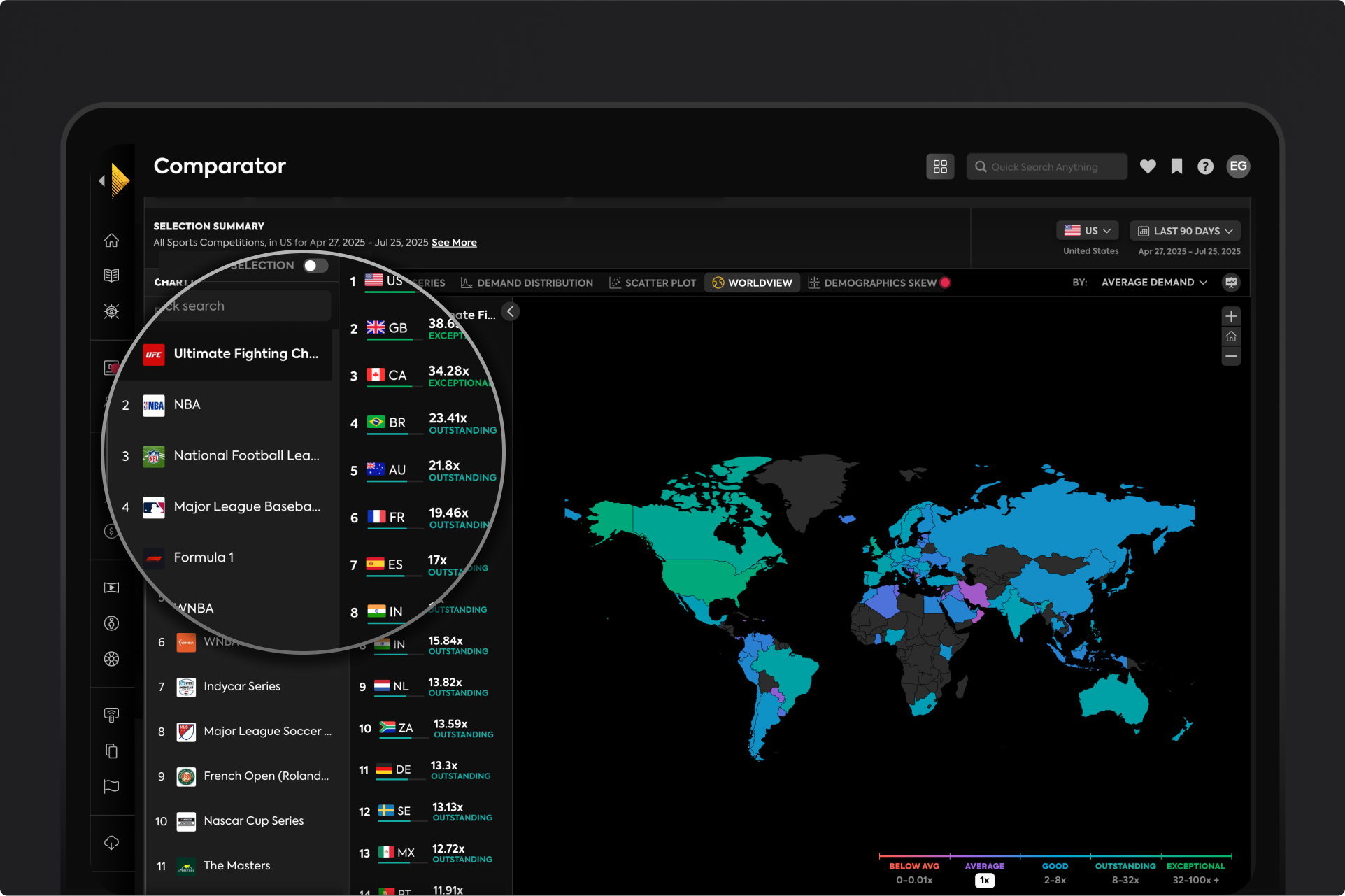Open the EG user avatar
The height and width of the screenshot is (896, 1345).
(1238, 166)
